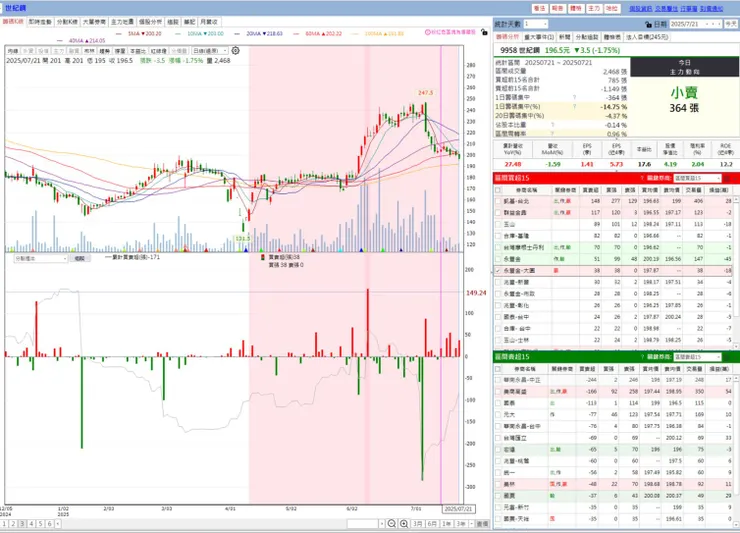Check the 元大 seller checkbox
The height and width of the screenshot is (533, 740).
coord(497,415)
